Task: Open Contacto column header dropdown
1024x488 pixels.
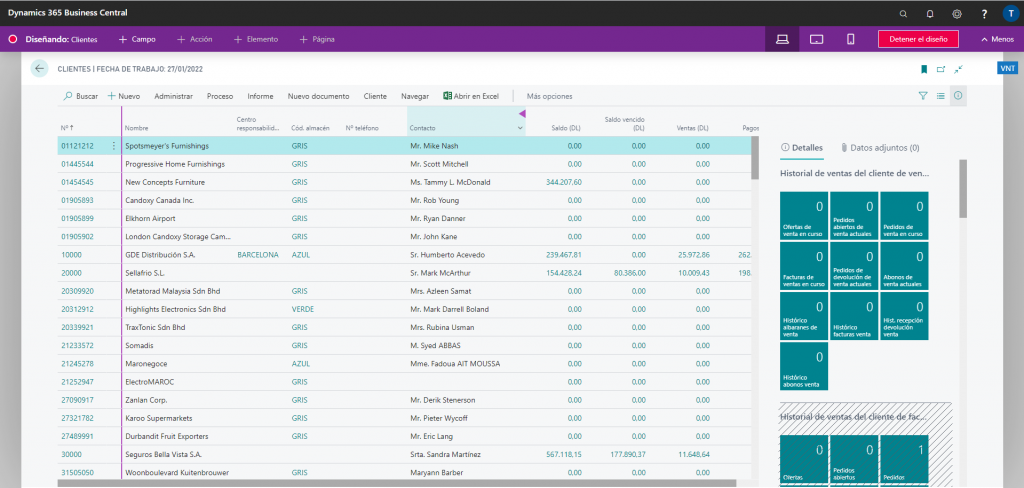Action: (x=520, y=128)
